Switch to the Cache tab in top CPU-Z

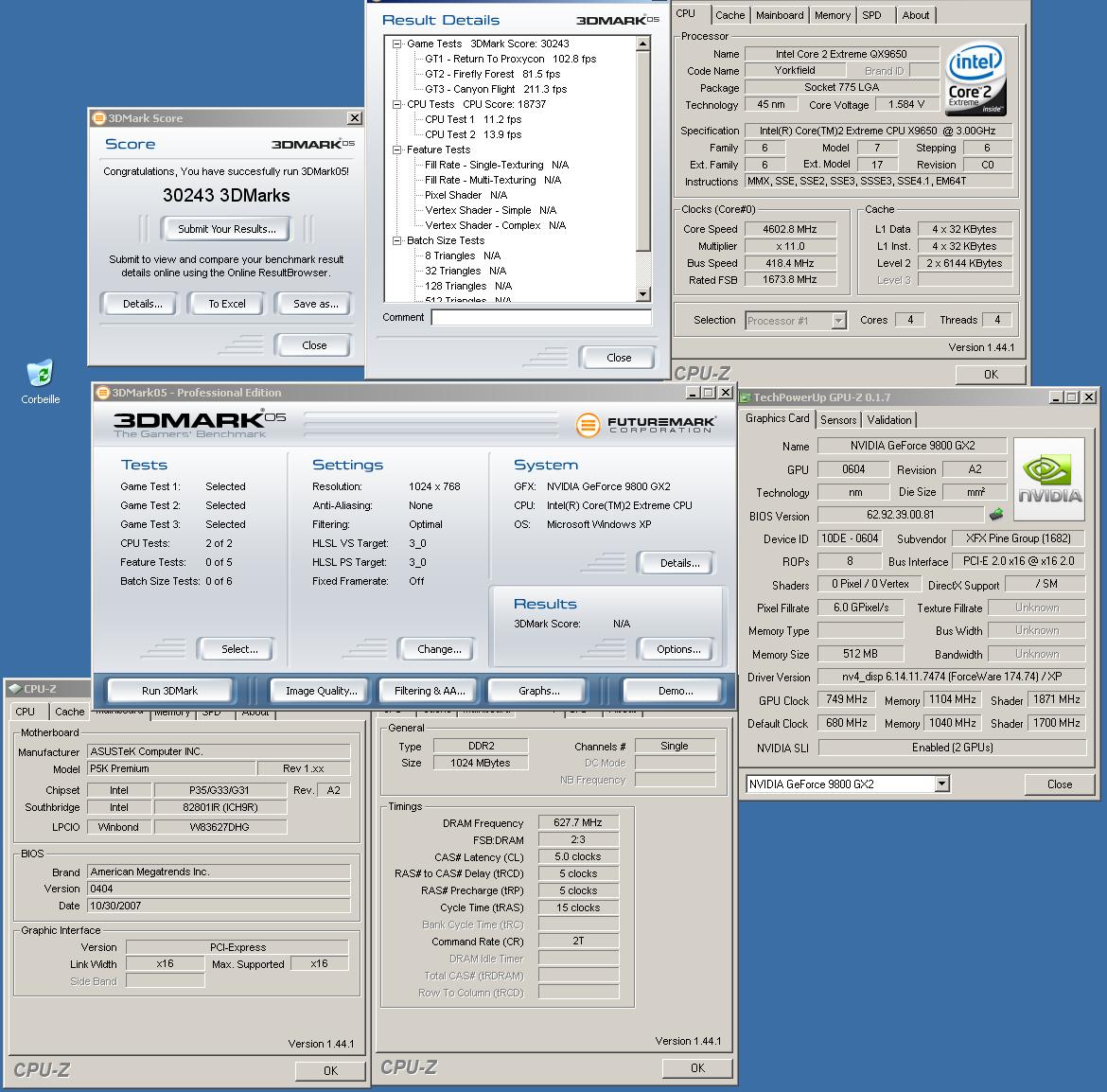[729, 15]
